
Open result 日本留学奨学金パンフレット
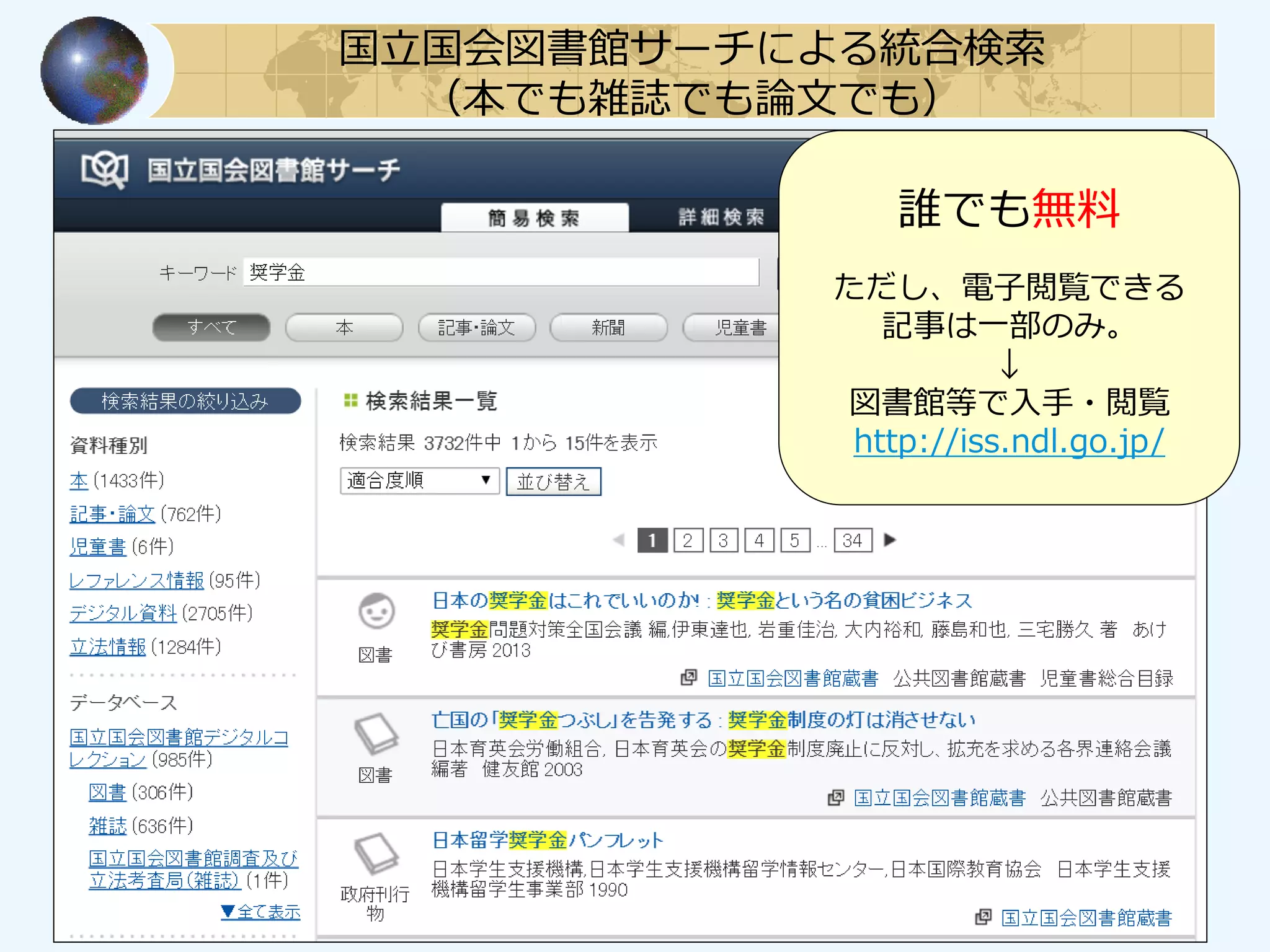click(548, 840)
